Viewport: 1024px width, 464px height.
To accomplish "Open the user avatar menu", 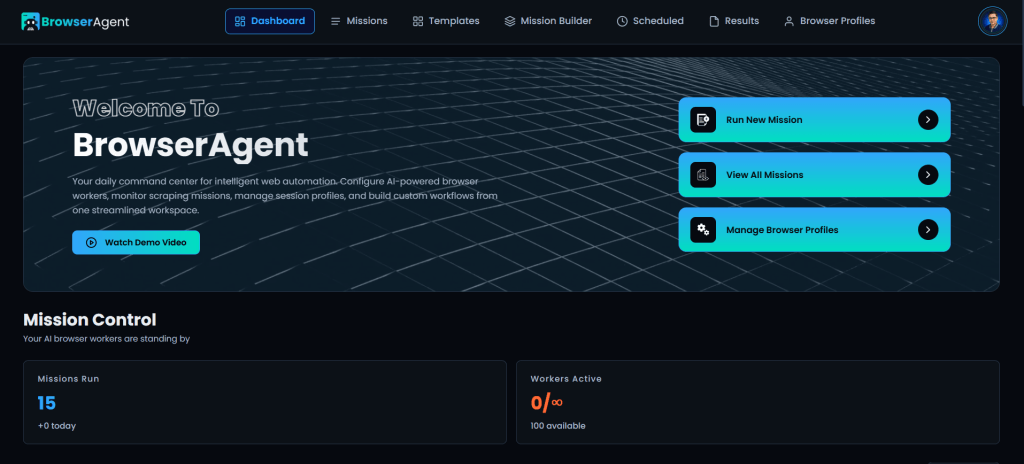I will pos(992,21).
